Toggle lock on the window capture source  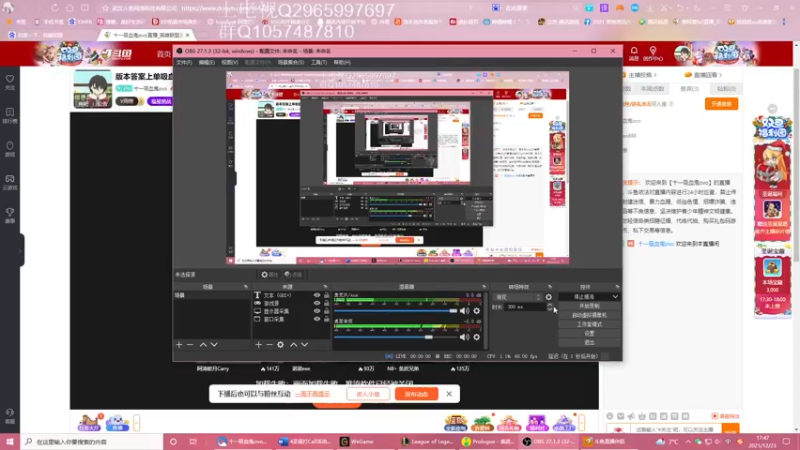[x=327, y=319]
